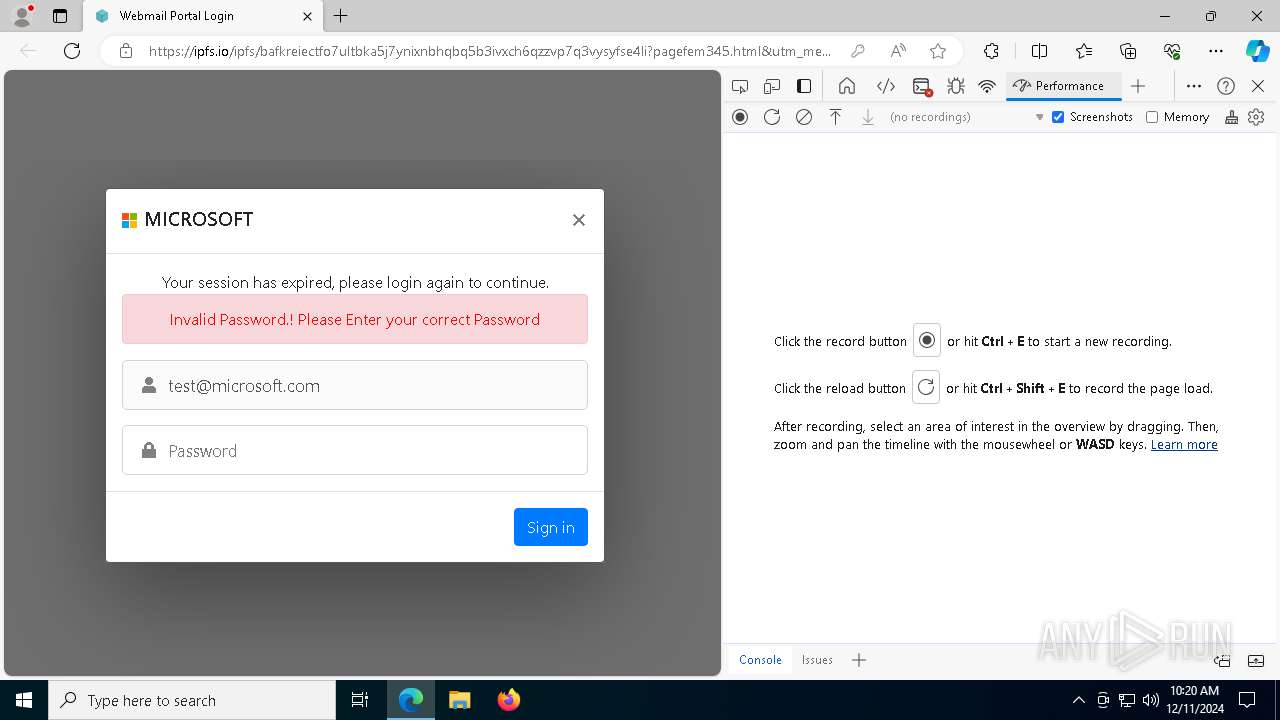
Task: Click the address bar URL
Action: click(x=489, y=51)
